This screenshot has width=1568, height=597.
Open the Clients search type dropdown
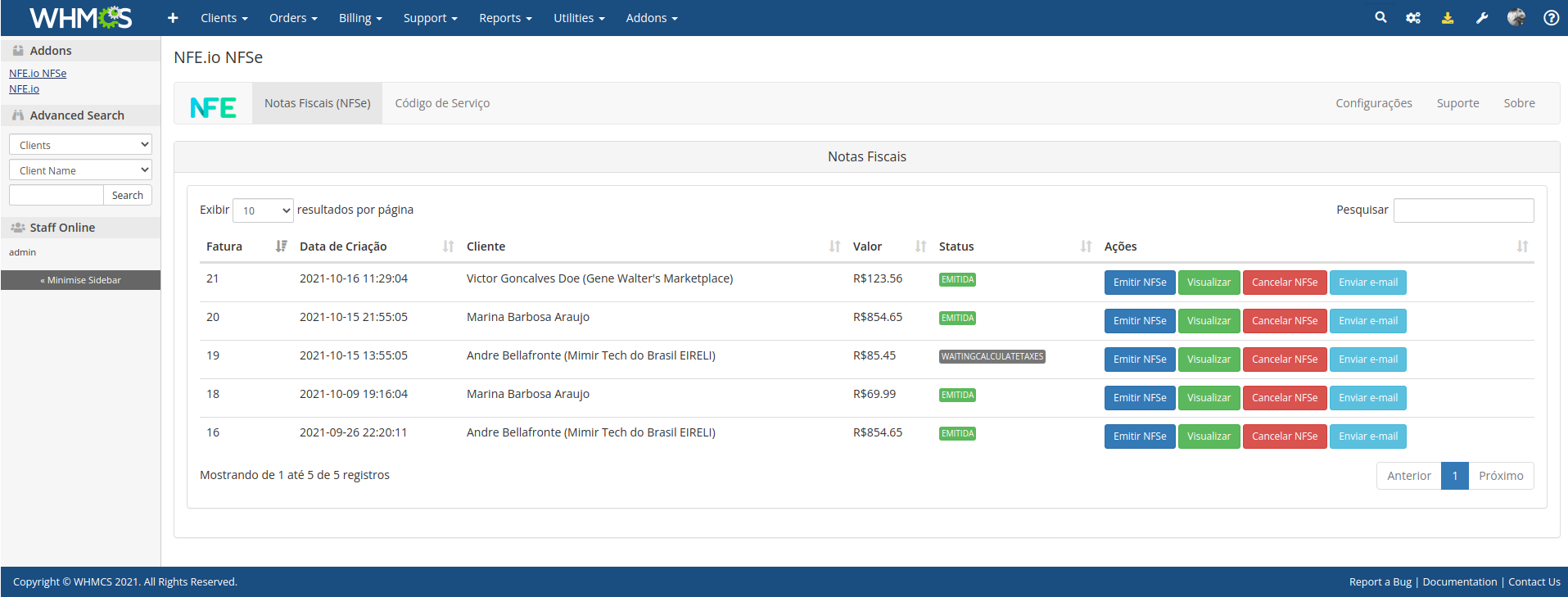tap(80, 145)
